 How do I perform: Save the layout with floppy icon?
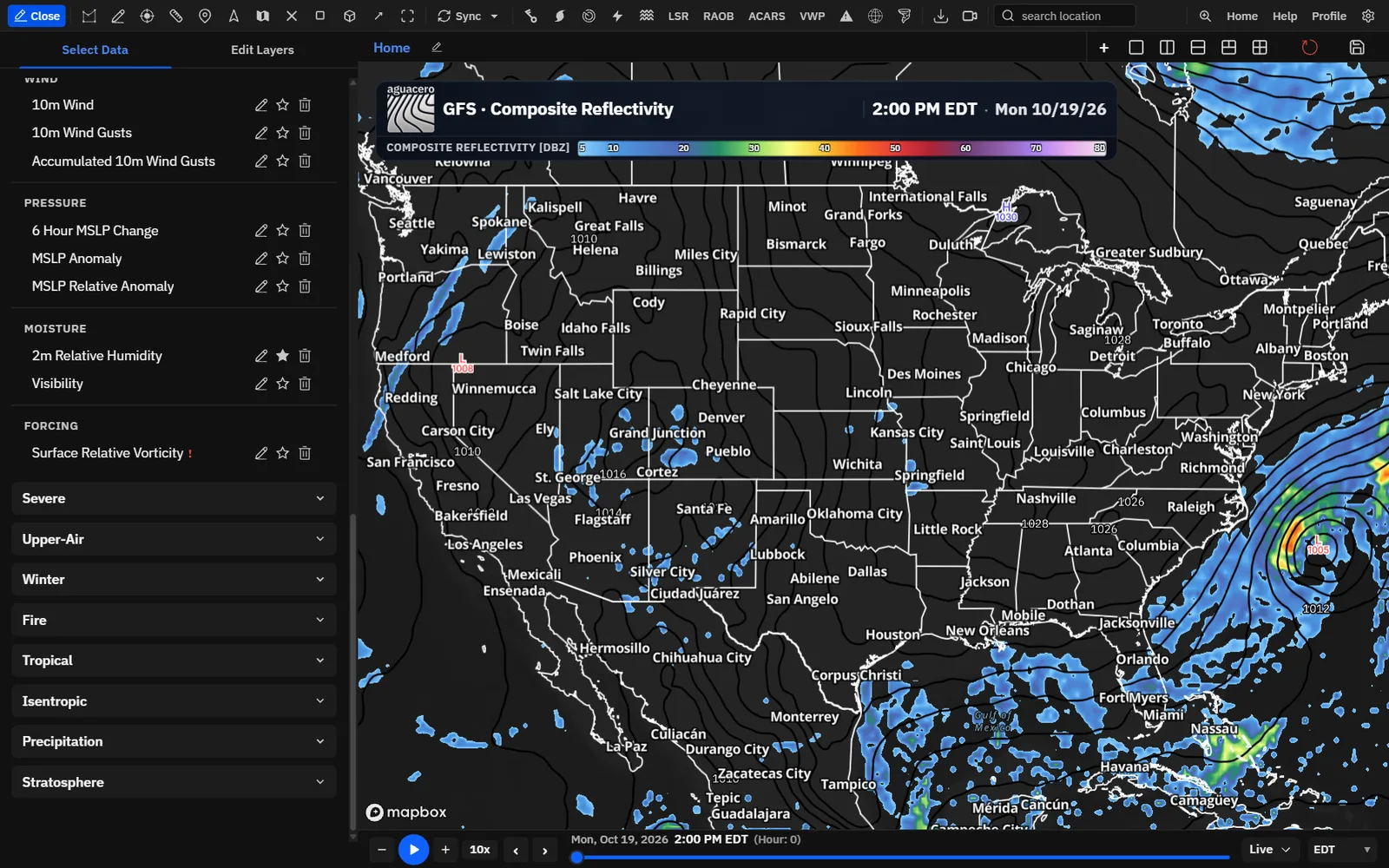(x=1357, y=48)
